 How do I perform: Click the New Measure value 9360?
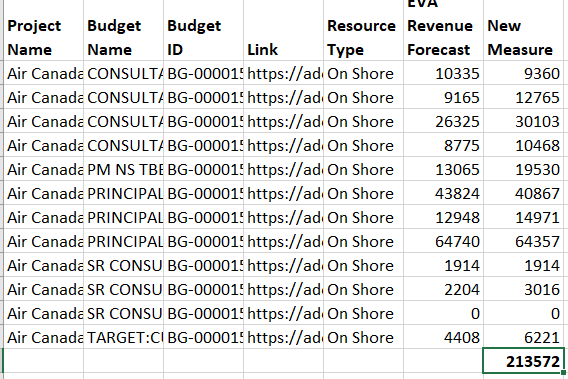(x=524, y=73)
